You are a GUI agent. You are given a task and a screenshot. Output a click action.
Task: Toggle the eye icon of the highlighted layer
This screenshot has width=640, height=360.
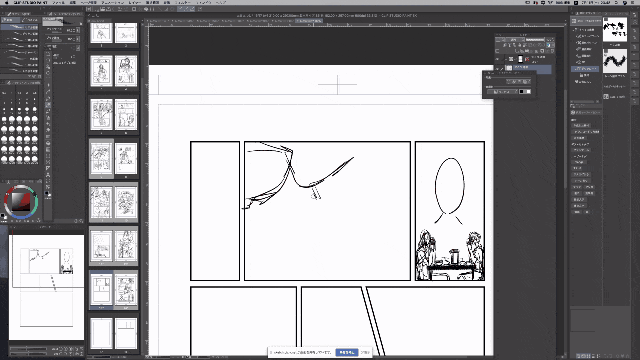point(498,68)
